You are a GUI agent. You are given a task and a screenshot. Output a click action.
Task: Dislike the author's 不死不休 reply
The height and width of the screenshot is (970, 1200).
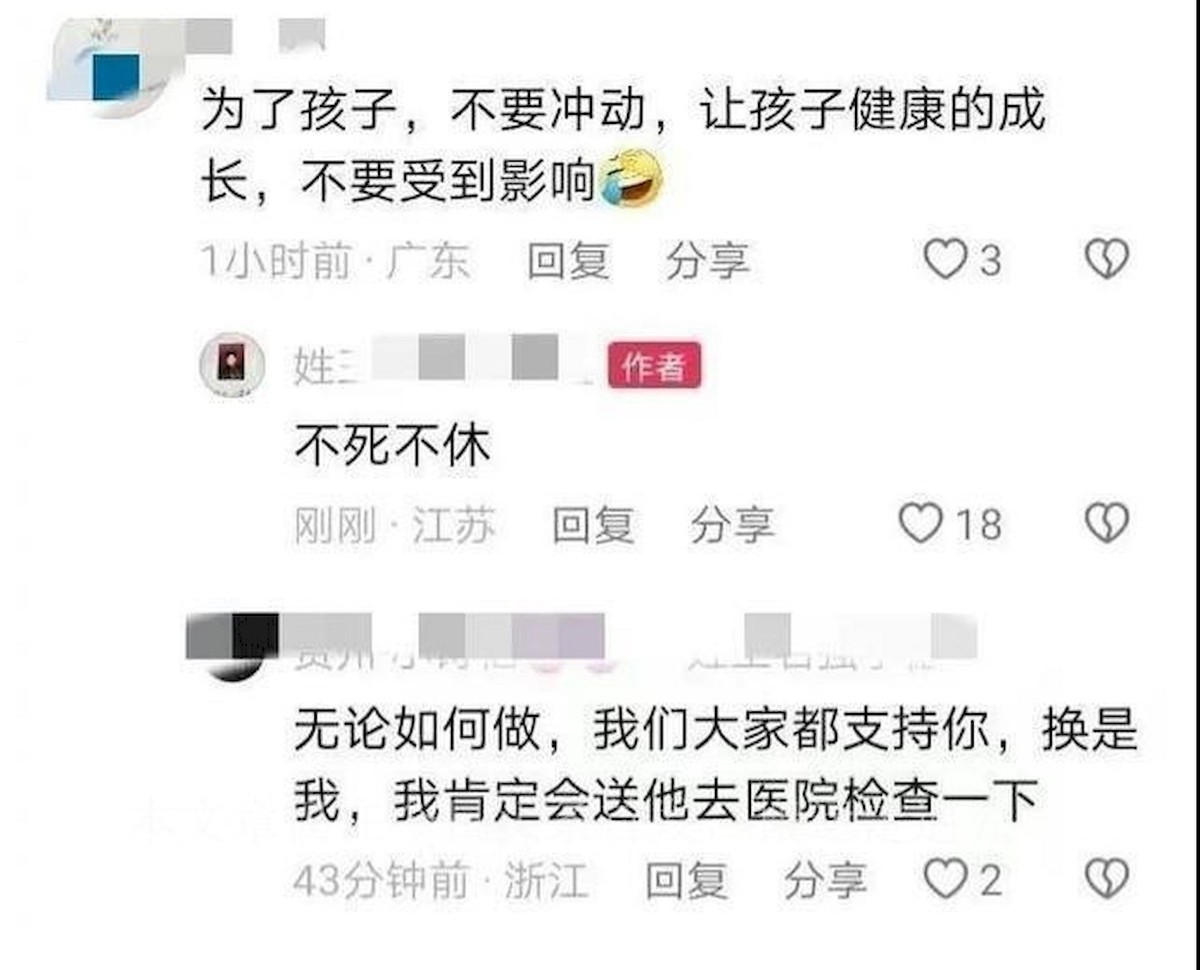point(1107,523)
